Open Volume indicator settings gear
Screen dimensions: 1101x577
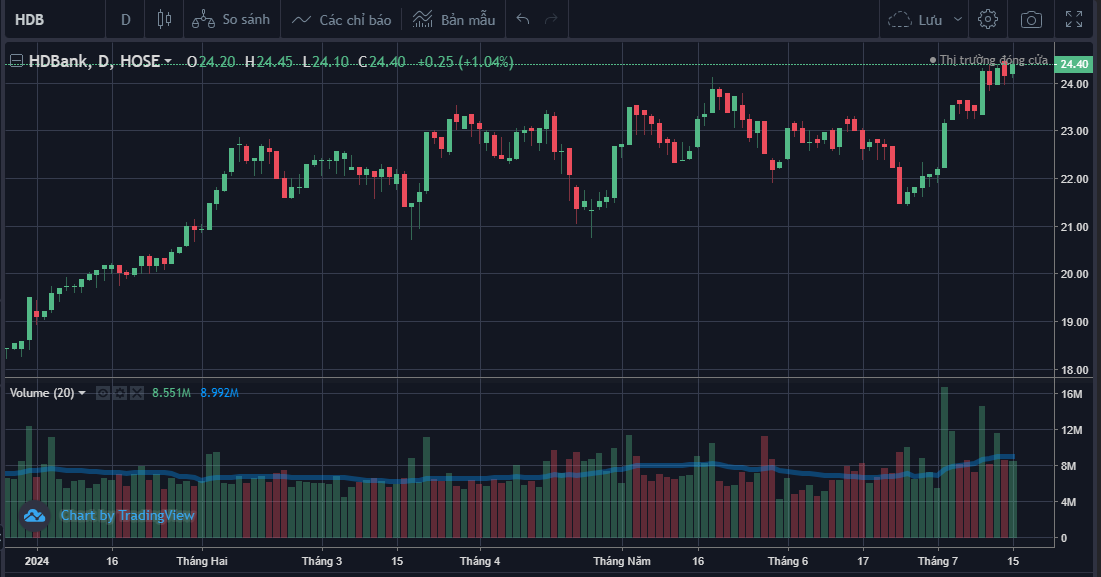click(x=119, y=393)
